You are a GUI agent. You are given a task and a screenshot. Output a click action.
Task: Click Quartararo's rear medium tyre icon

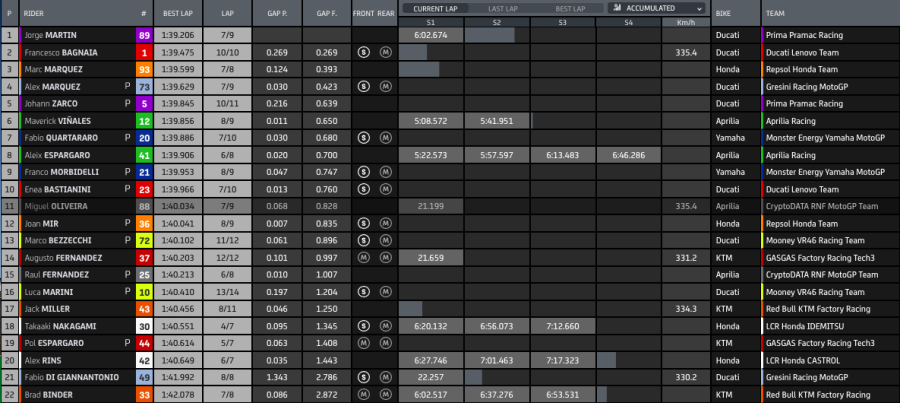pos(386,138)
